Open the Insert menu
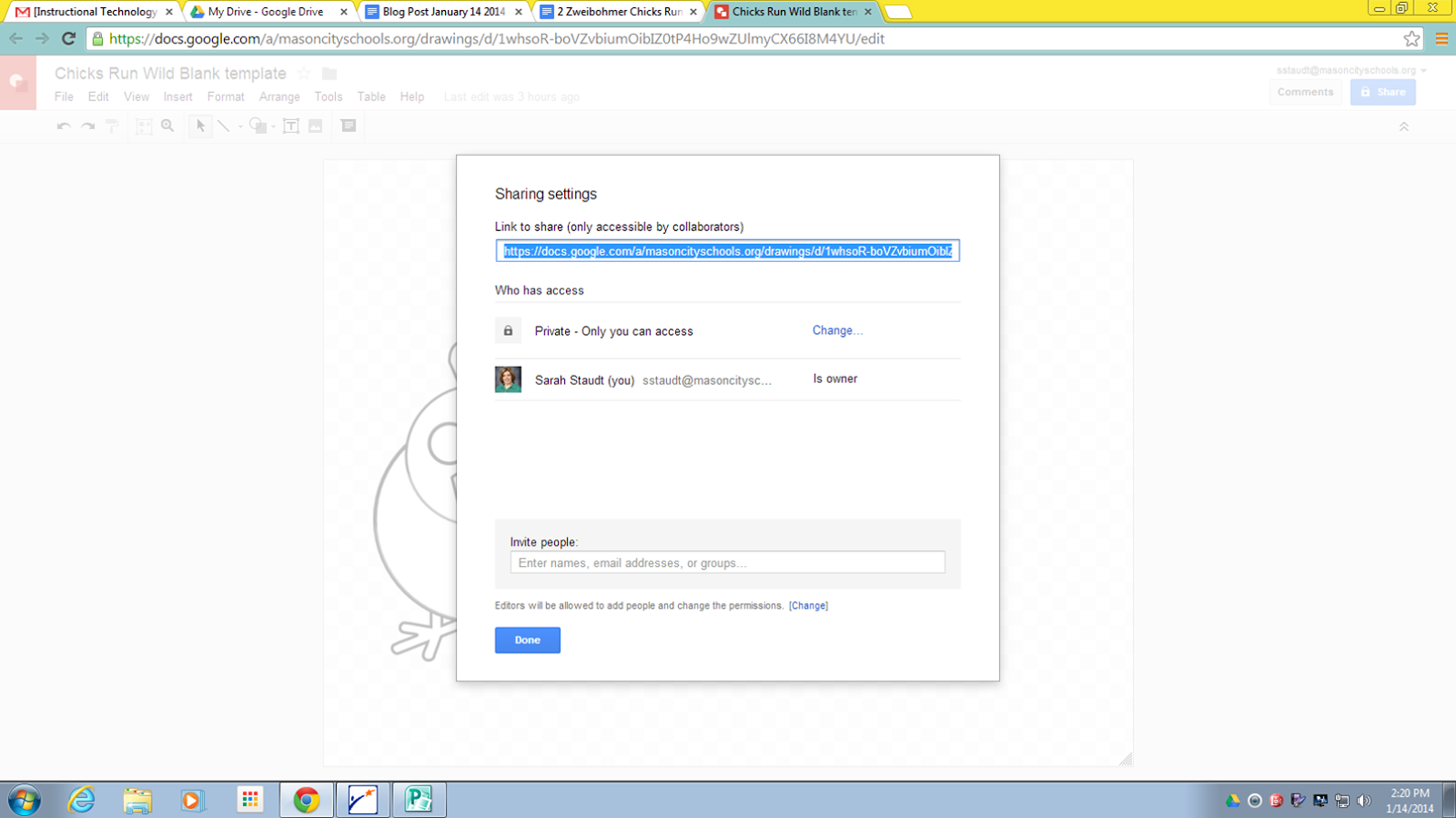 (x=177, y=96)
